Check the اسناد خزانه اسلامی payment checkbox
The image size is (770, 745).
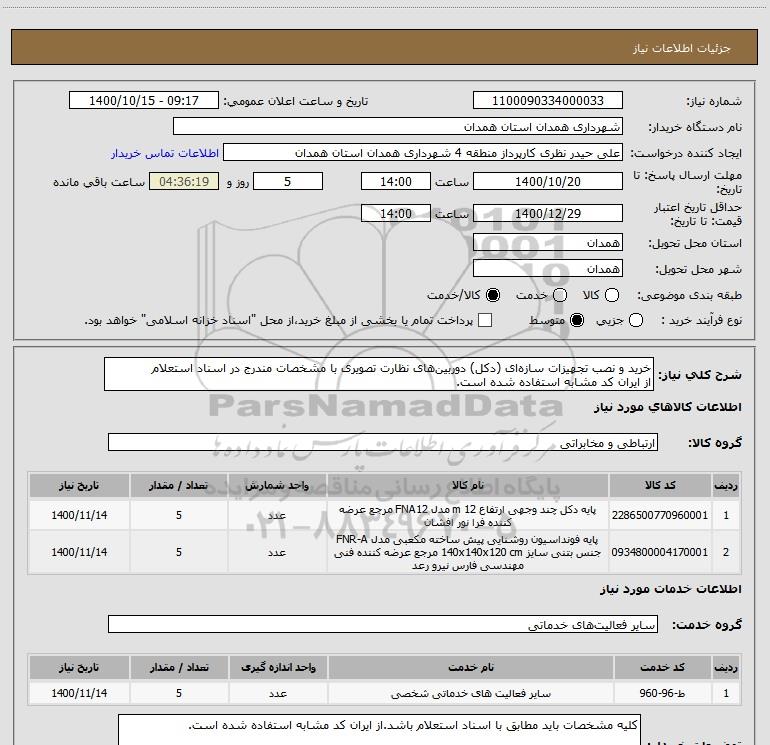pyautogui.click(x=485, y=320)
